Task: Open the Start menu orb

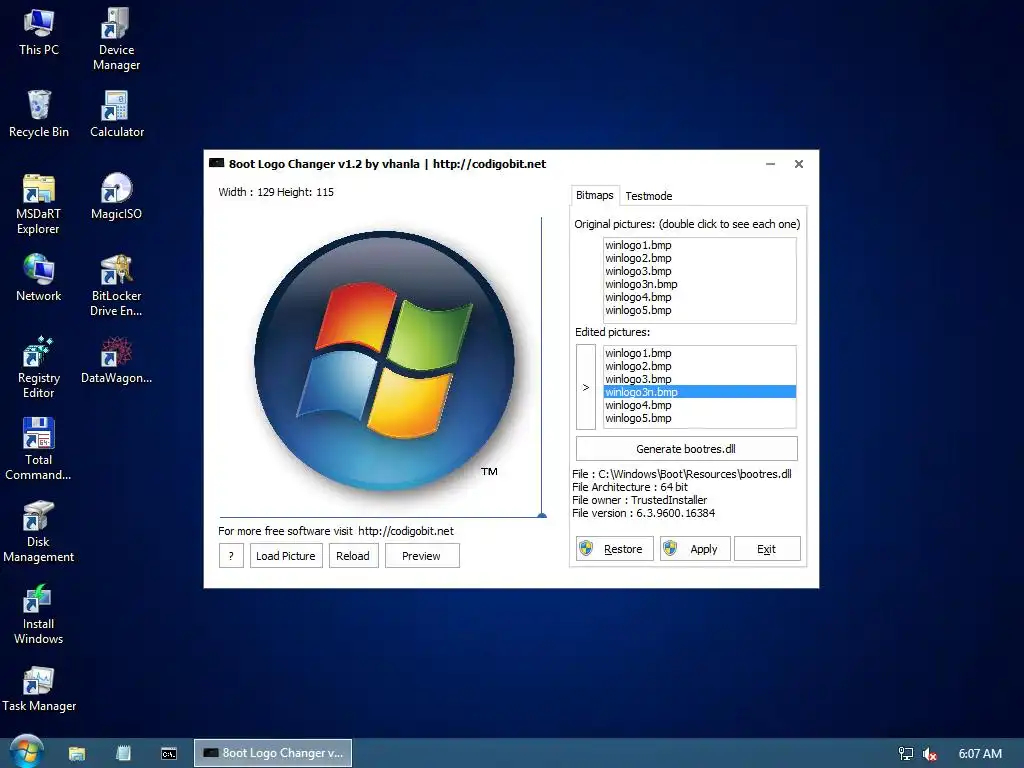Action: pos(26,752)
